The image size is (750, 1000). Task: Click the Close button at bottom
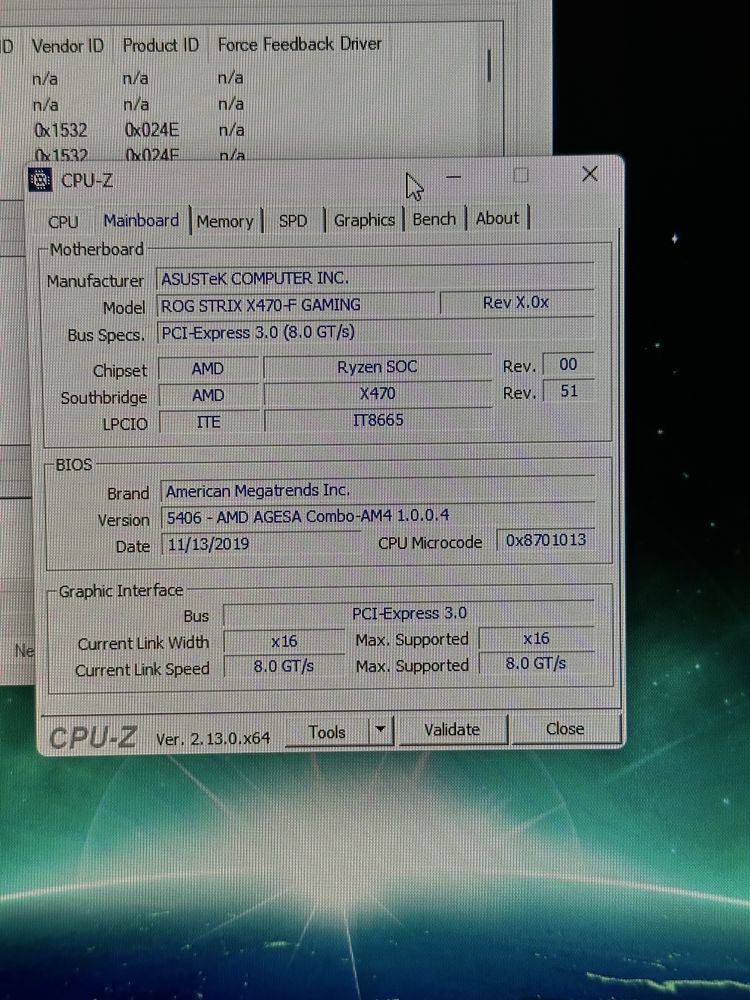pyautogui.click(x=565, y=729)
